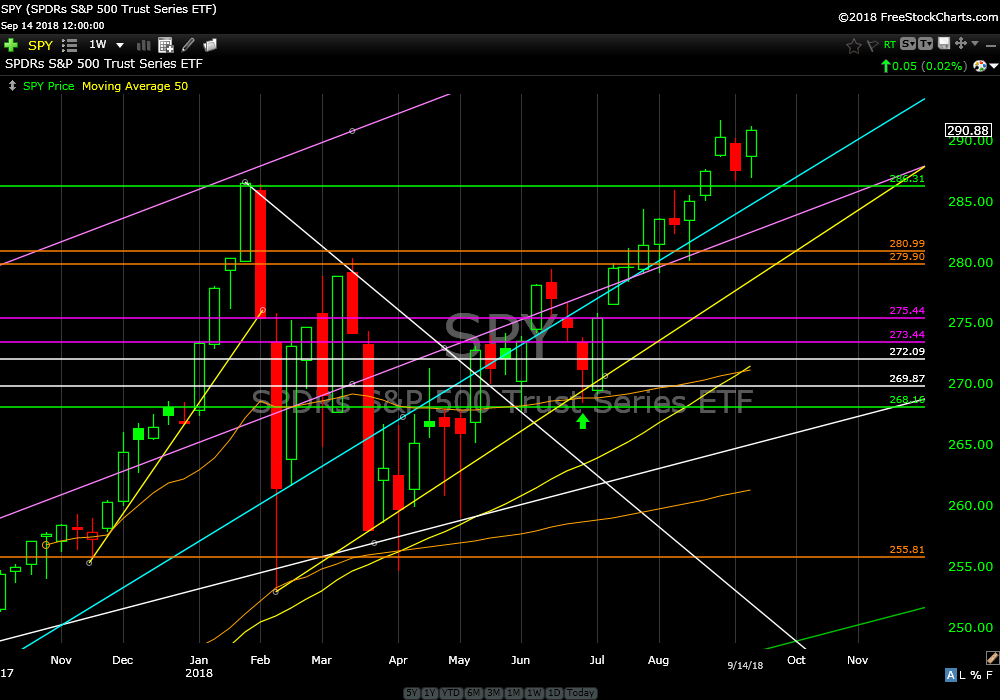The image size is (1000, 700).
Task: Open the watchlist icon next to SPY
Action: (x=70, y=45)
